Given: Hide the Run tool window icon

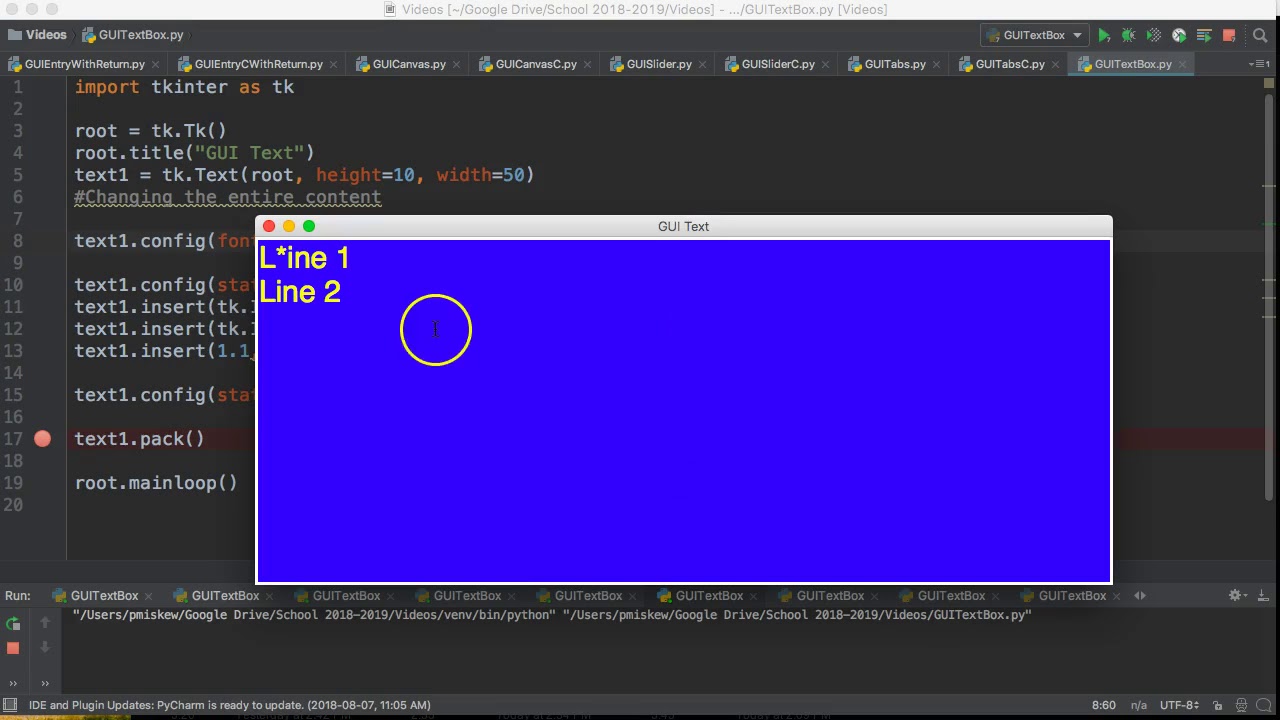Looking at the screenshot, I should click(x=1263, y=595).
